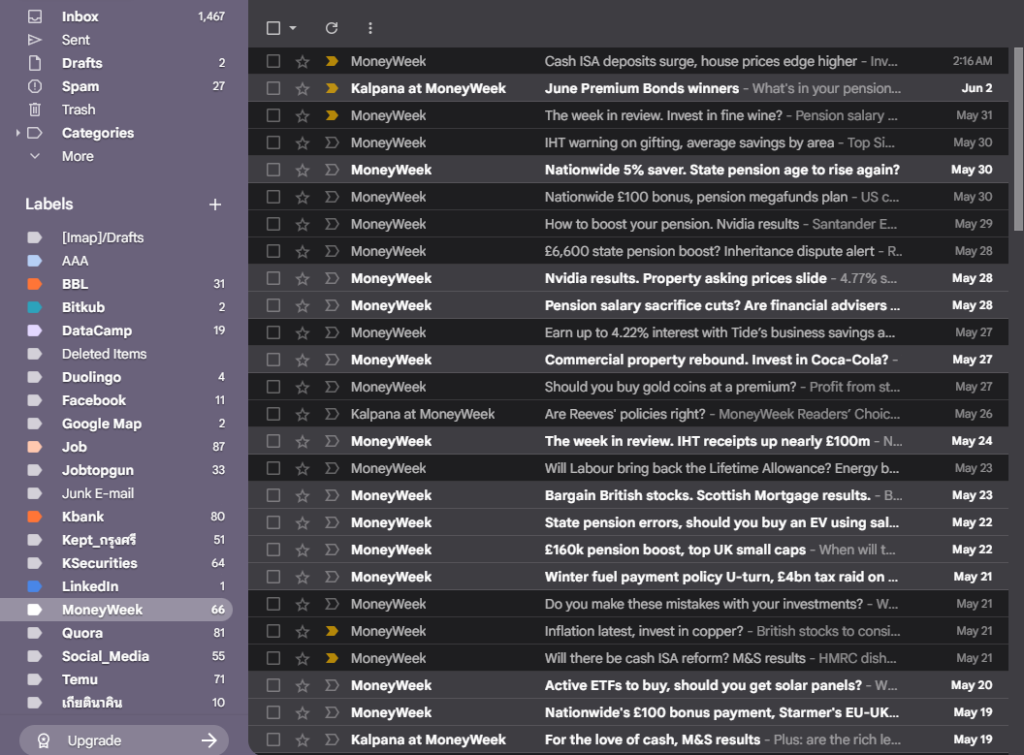Open the Temu label

click(x=116, y=680)
